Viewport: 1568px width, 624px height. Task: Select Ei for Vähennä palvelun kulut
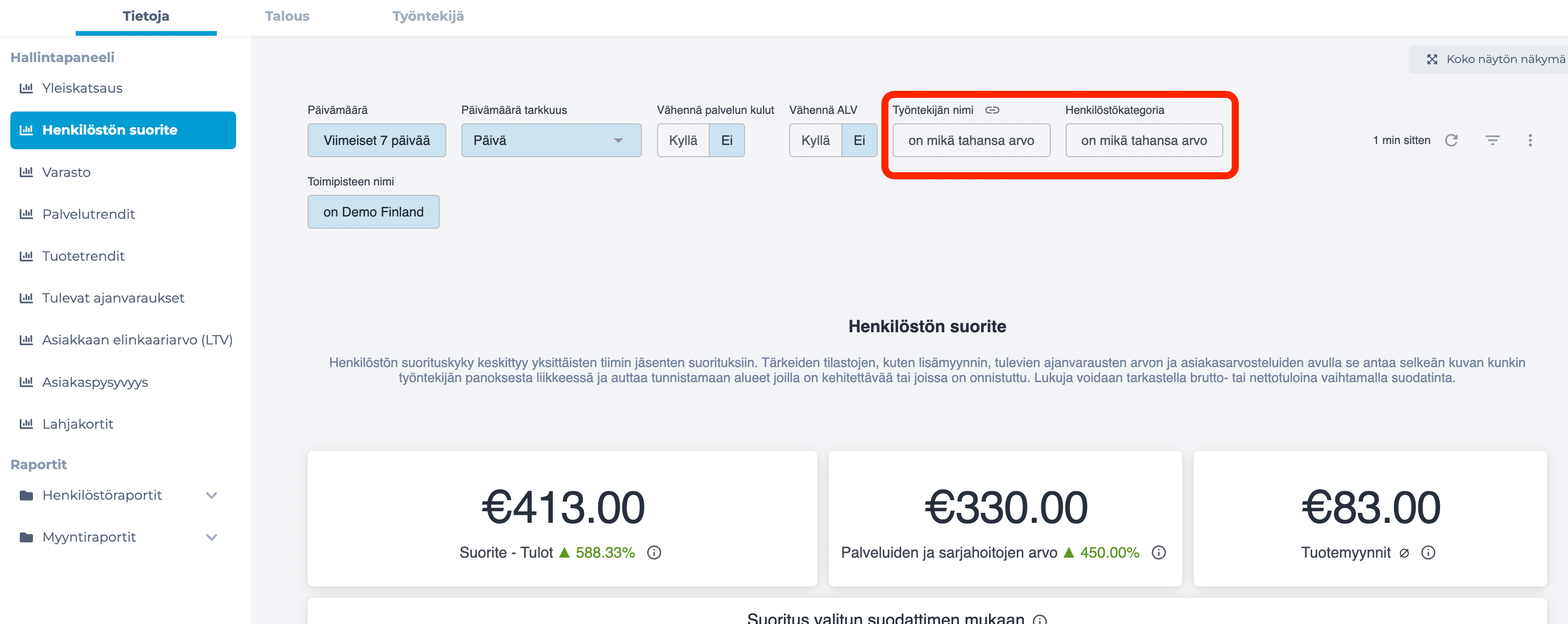727,141
